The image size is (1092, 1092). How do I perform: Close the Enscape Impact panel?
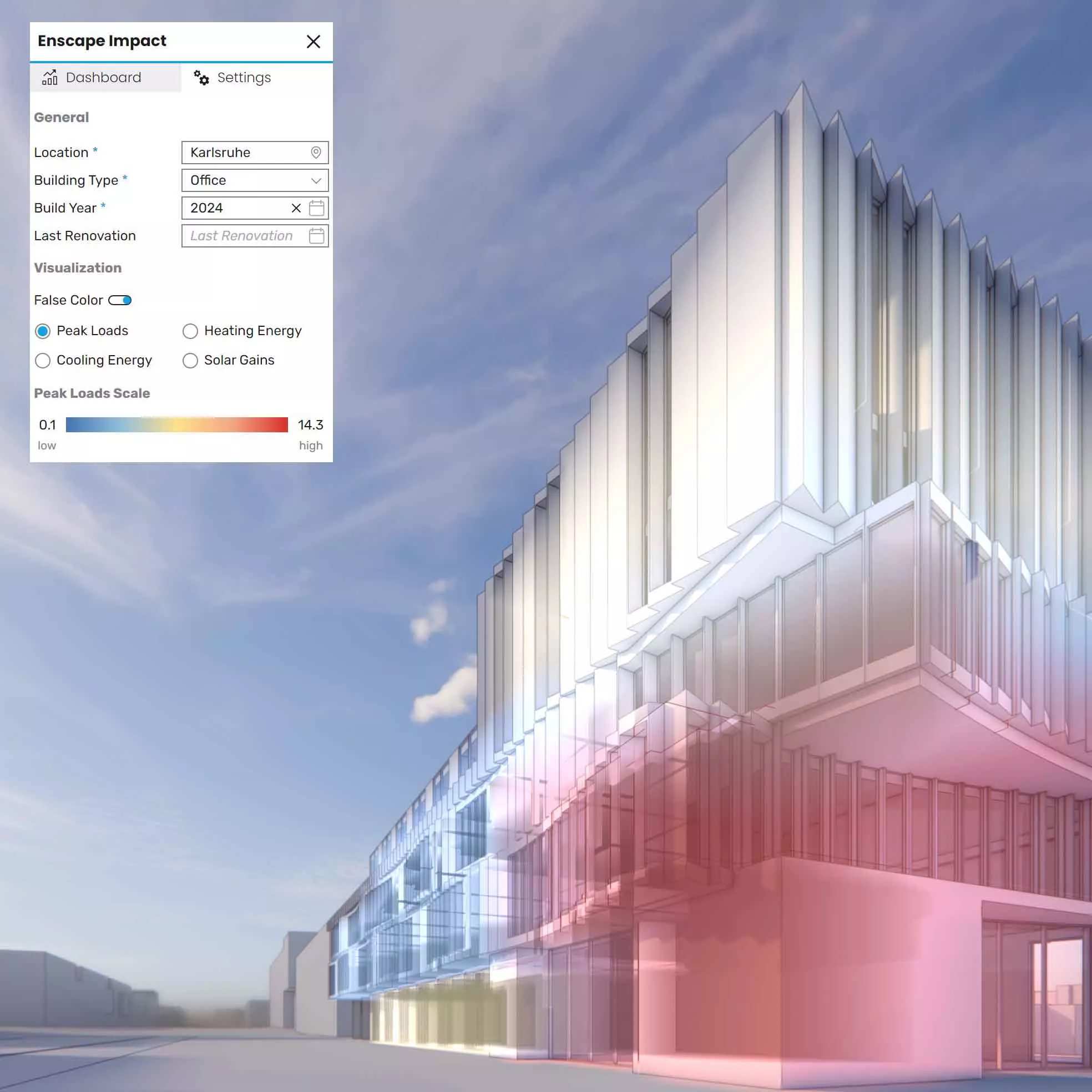(x=314, y=41)
